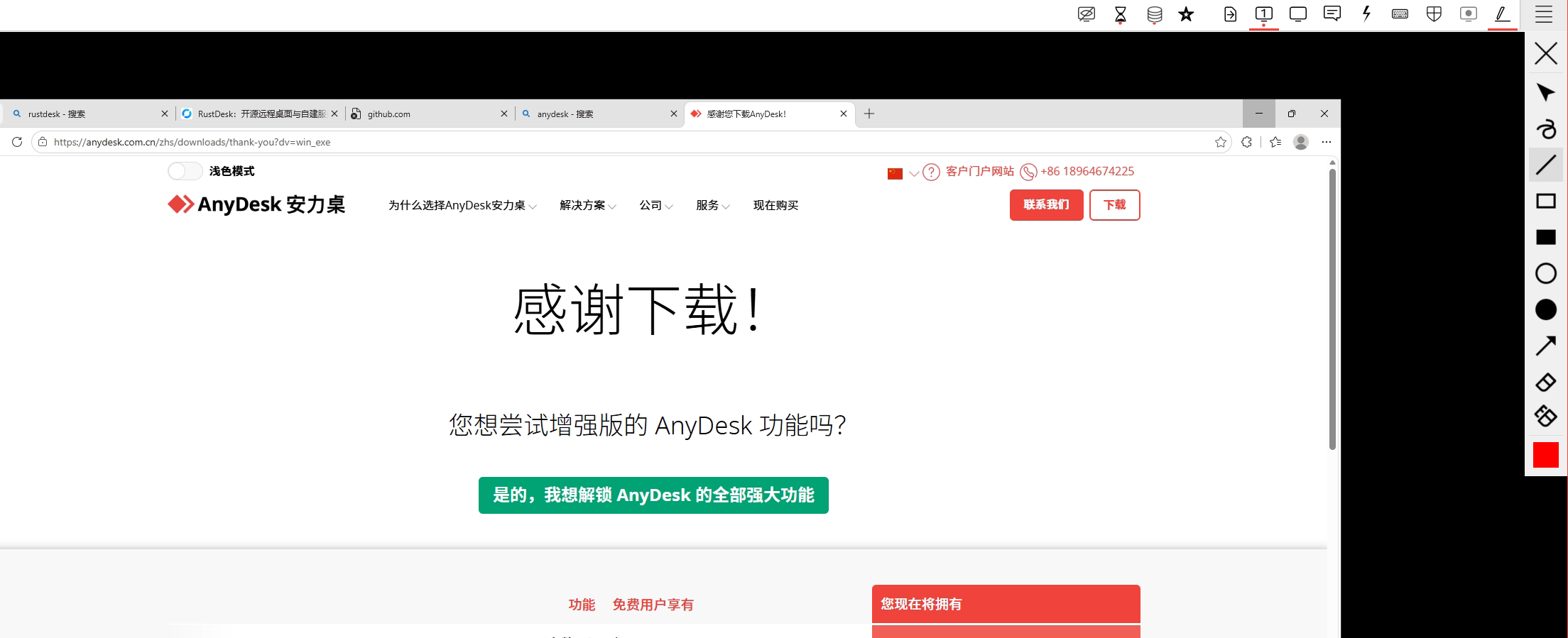Select the arrow pointer tool
Viewport: 1568px width, 638px height.
point(1545,92)
